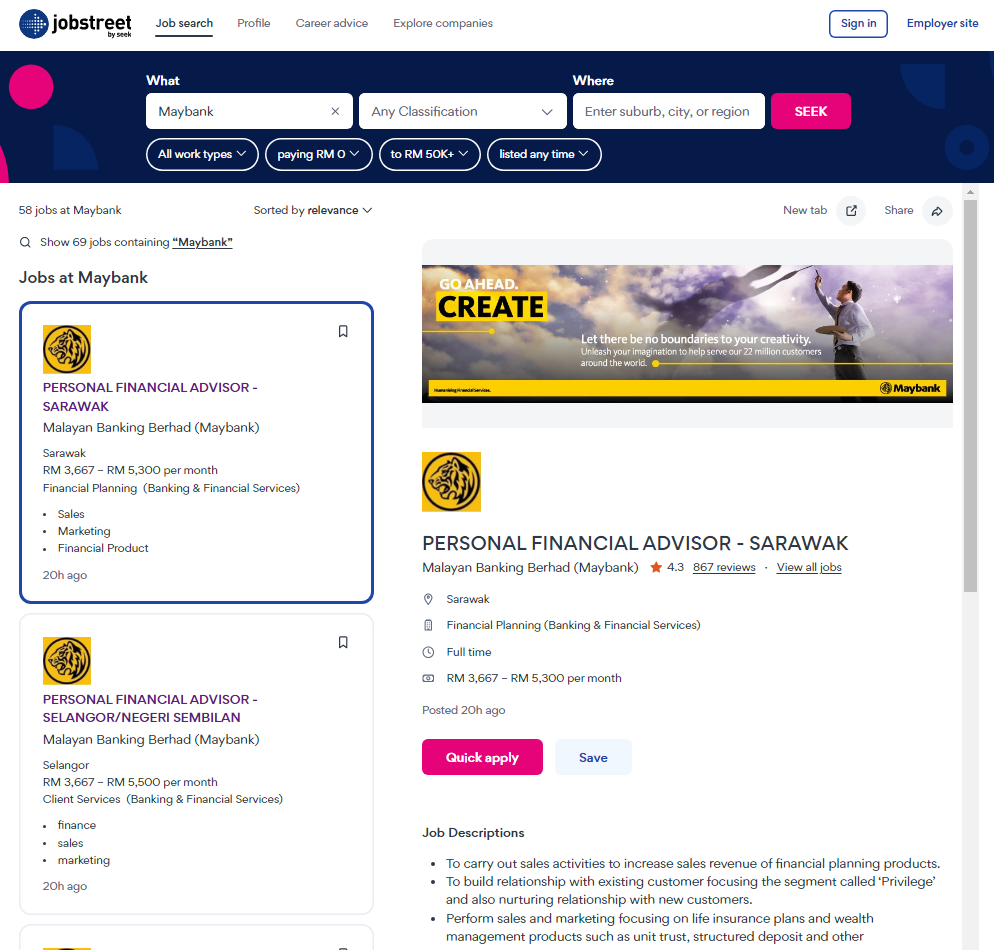Click Malayan Banking Berhad in Selangor card
The image size is (994, 950).
[151, 740]
